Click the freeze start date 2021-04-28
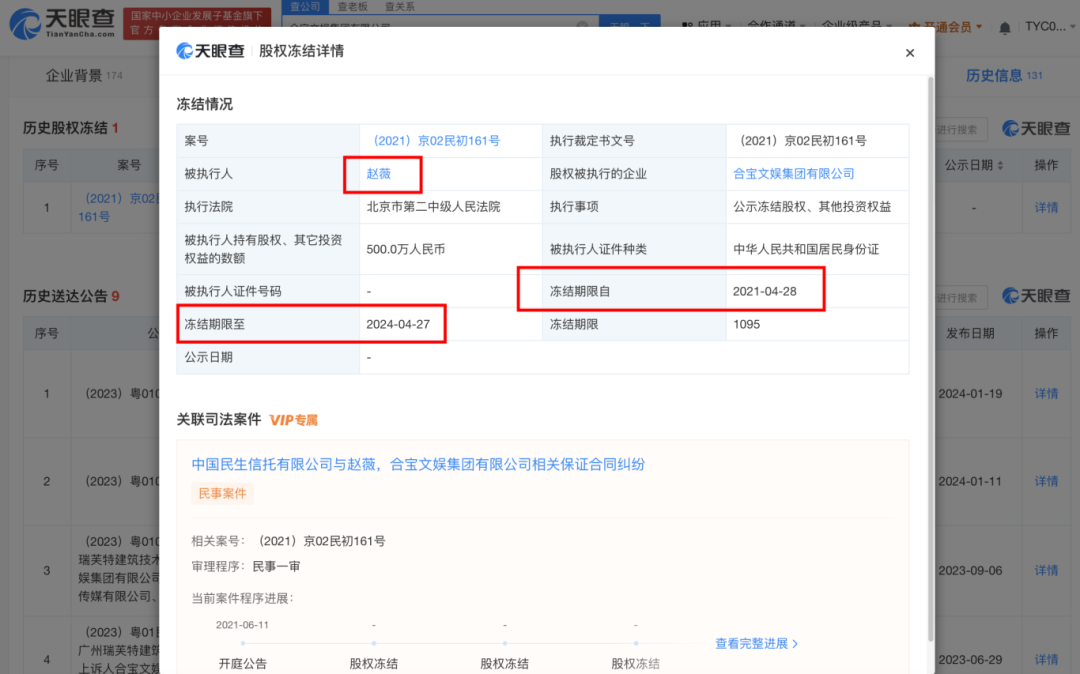 point(765,291)
